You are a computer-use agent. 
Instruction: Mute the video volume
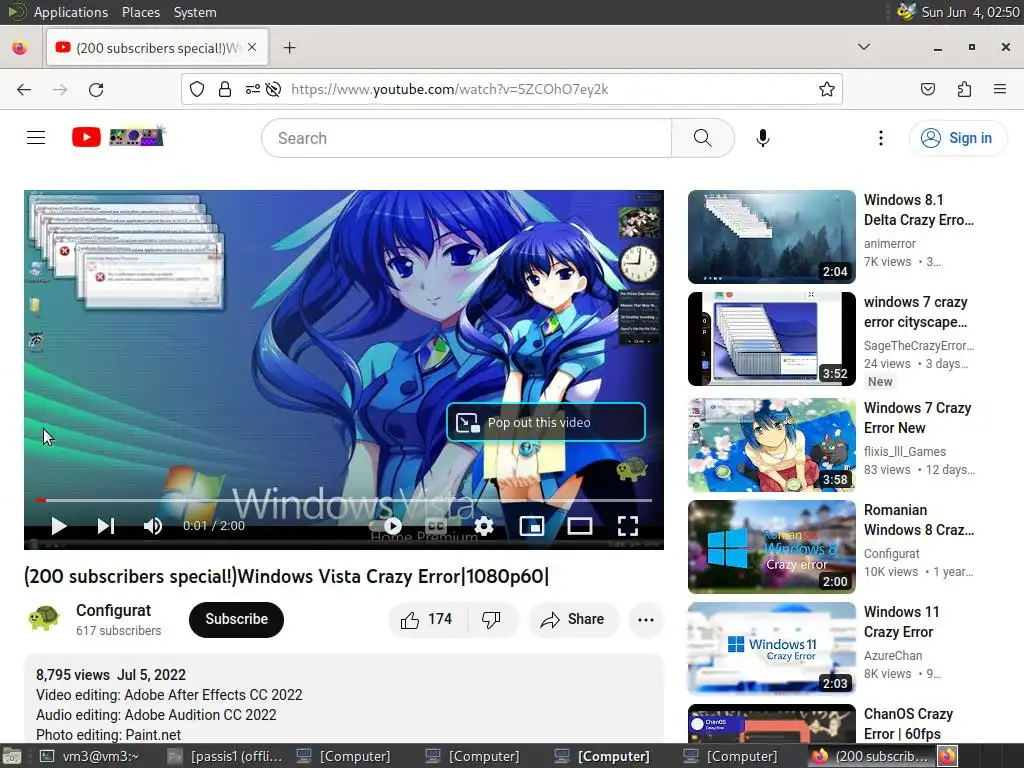point(153,526)
